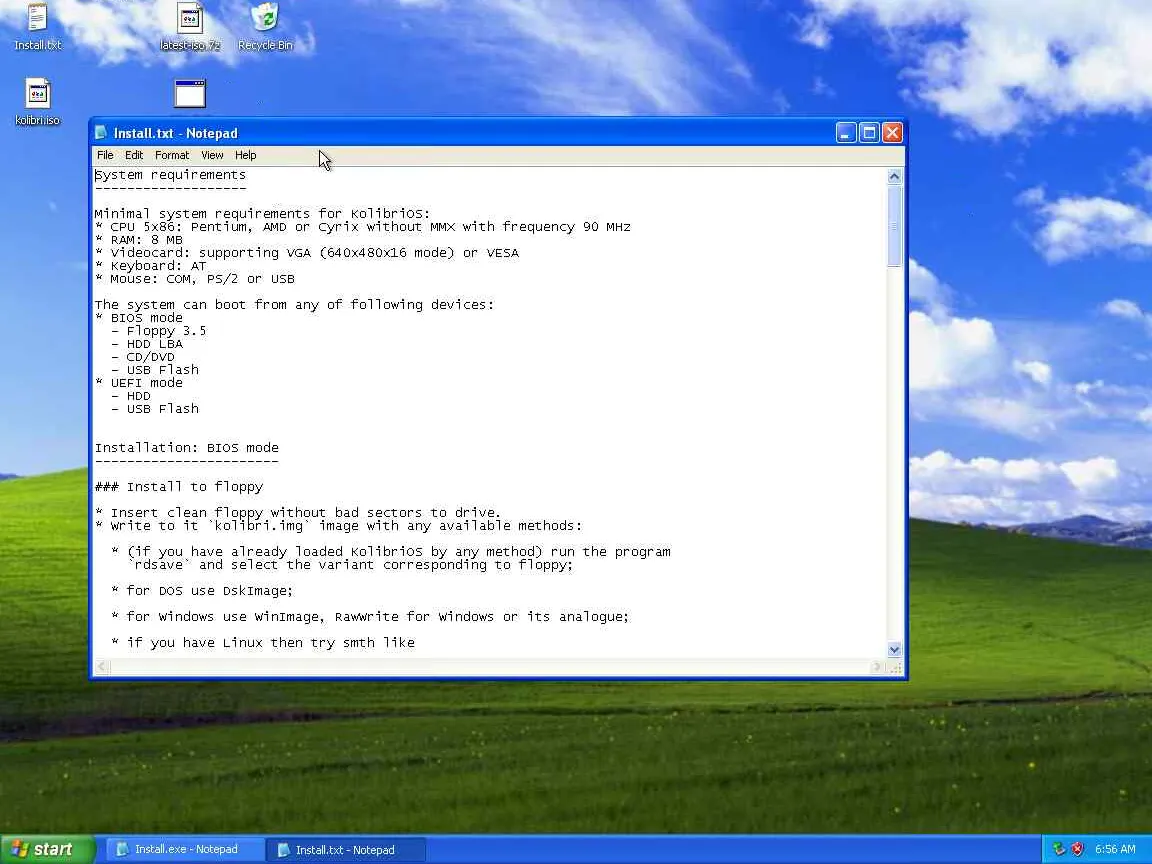Click the red security shield tray icon
The width and height of the screenshot is (1152, 864).
coord(1077,849)
